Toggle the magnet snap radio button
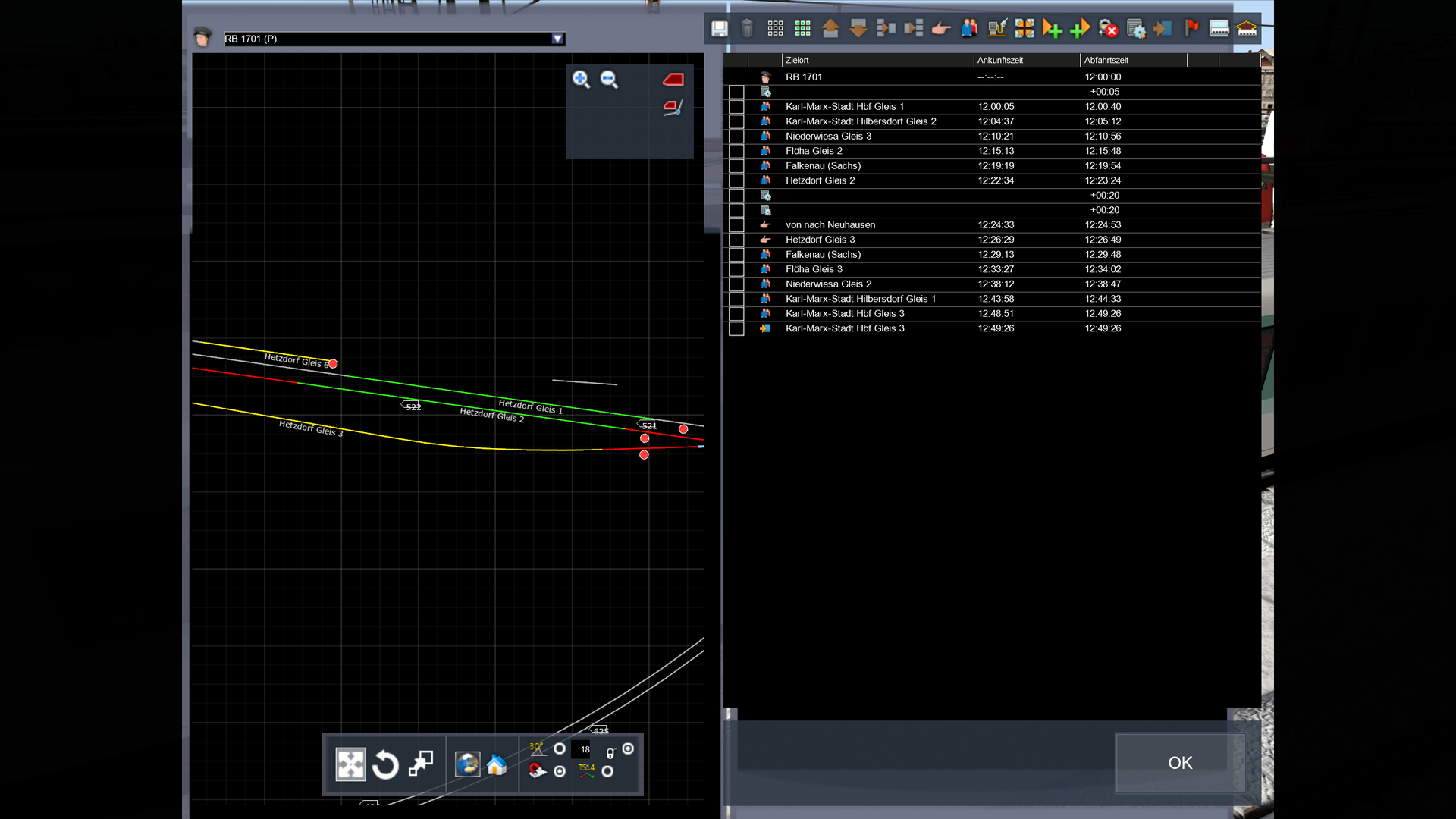The height and width of the screenshot is (819, 1456). (560, 771)
